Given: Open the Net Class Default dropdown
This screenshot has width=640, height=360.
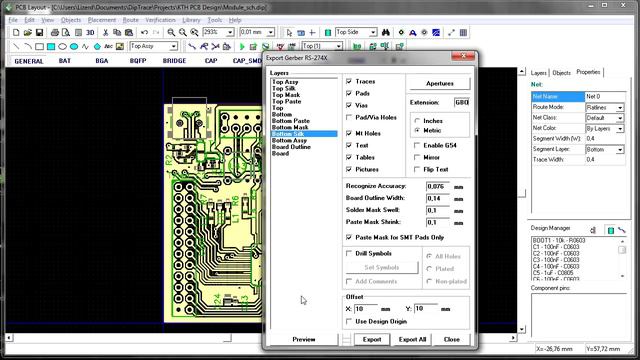Looking at the screenshot, I should [x=620, y=118].
